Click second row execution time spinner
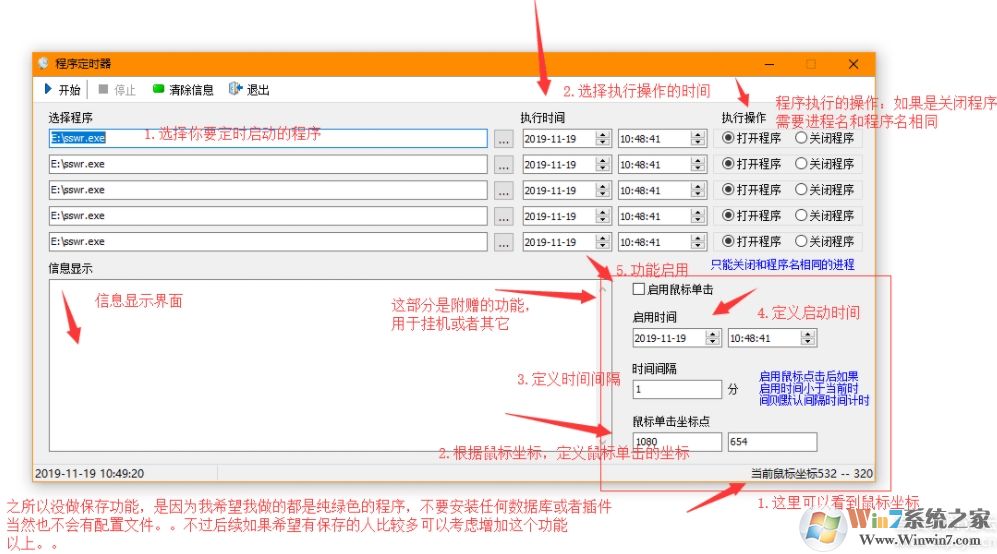 [x=698, y=165]
